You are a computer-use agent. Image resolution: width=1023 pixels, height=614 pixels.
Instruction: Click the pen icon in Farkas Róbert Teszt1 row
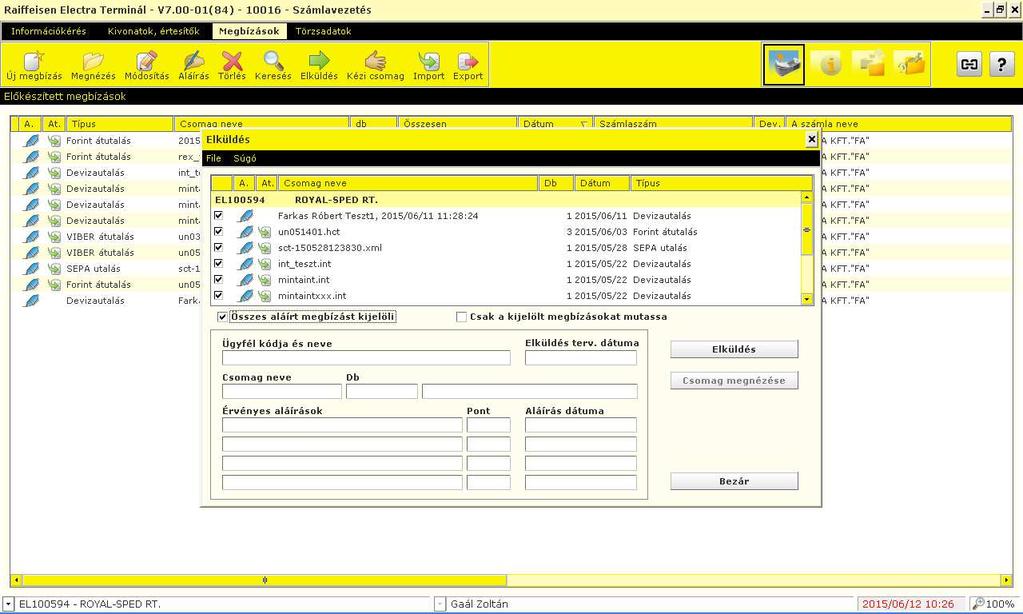pyautogui.click(x=246, y=216)
